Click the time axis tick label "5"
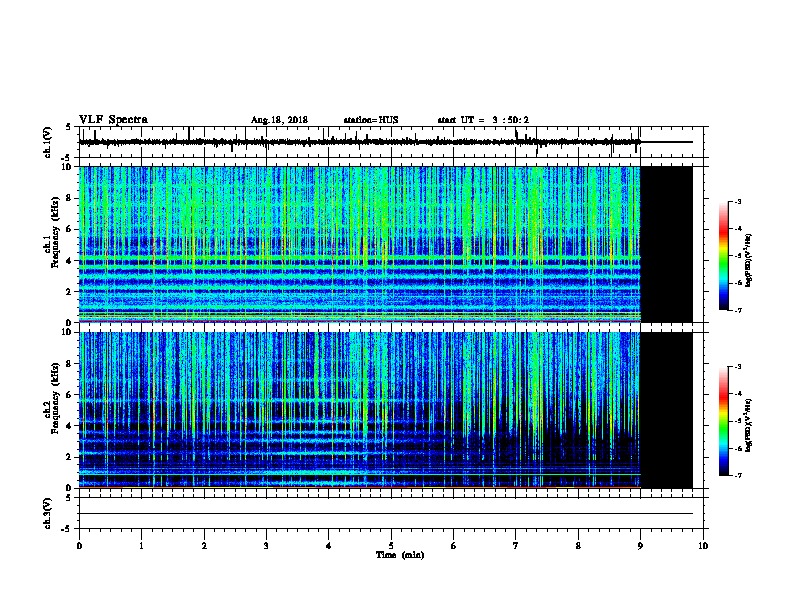Screen dimensions: 792x612 391,546
